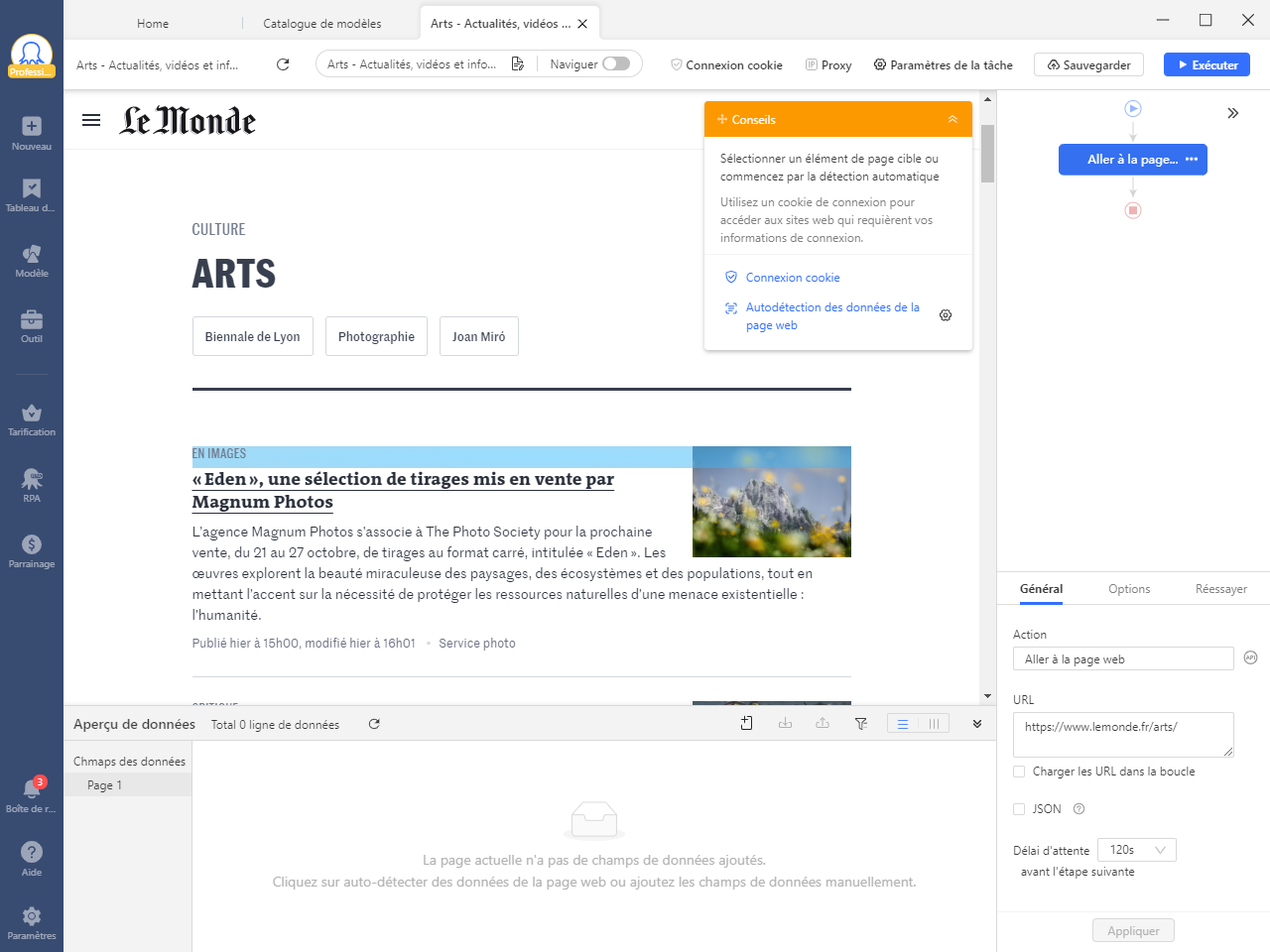Enable the JSON checkbox
The width and height of the screenshot is (1270, 952).
1019,809
